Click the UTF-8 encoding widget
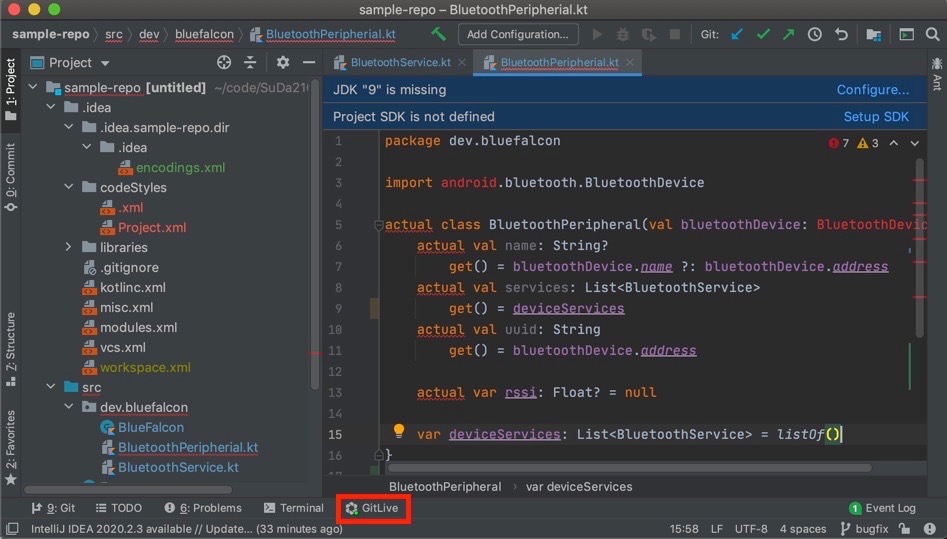 coord(751,529)
